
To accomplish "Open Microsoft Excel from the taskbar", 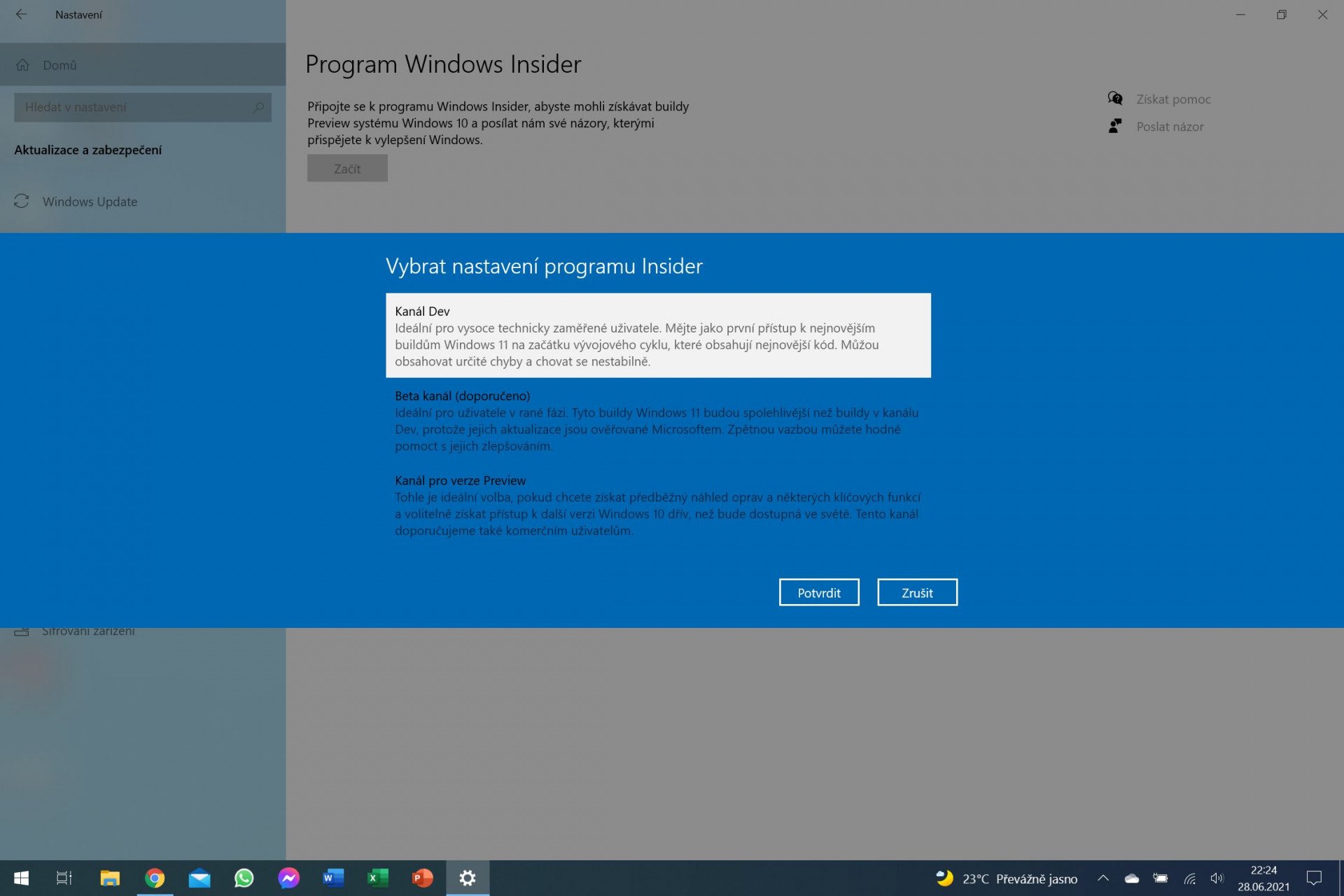I will pyautogui.click(x=378, y=878).
